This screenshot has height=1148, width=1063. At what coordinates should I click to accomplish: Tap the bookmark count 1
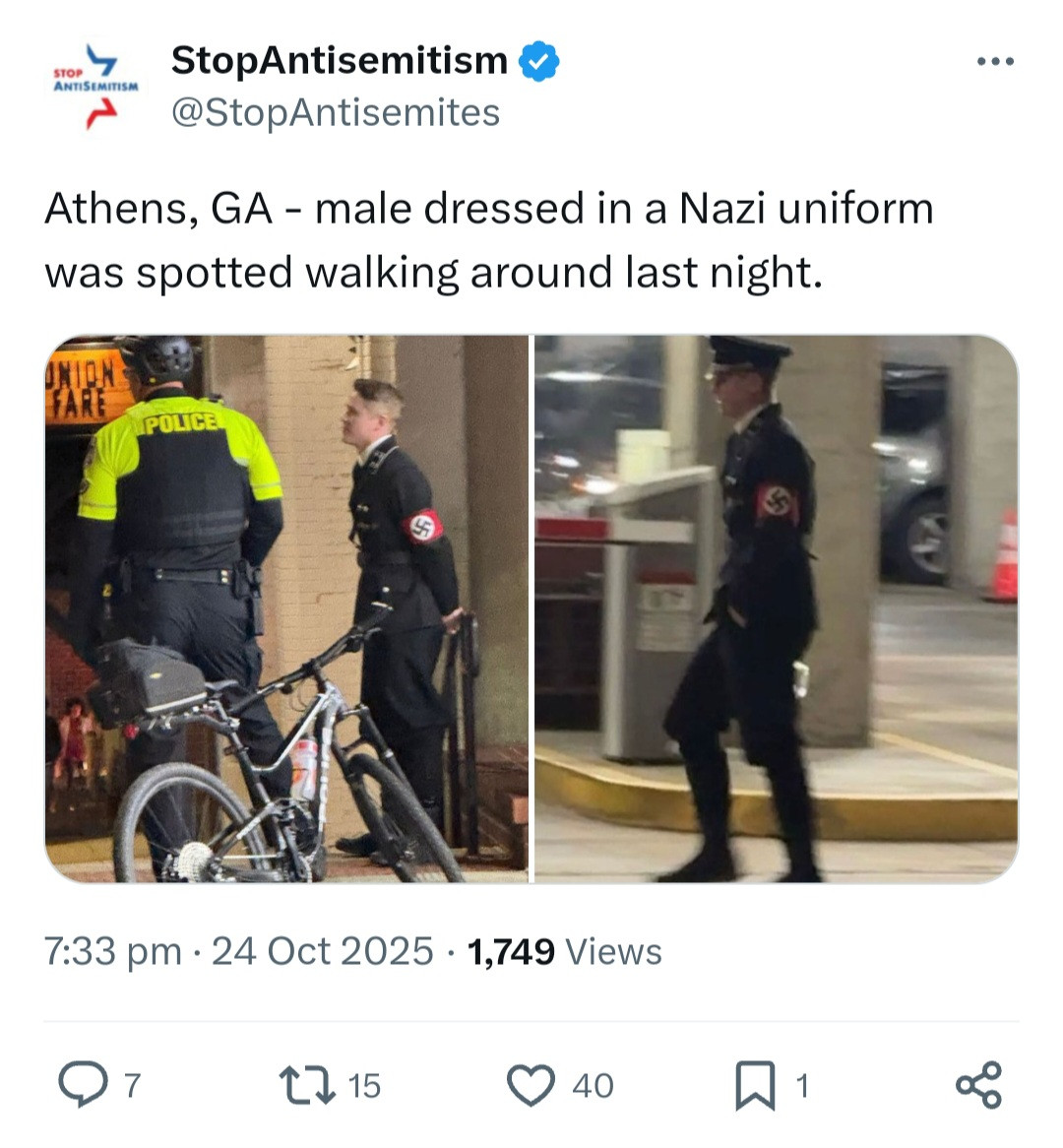tap(802, 1086)
